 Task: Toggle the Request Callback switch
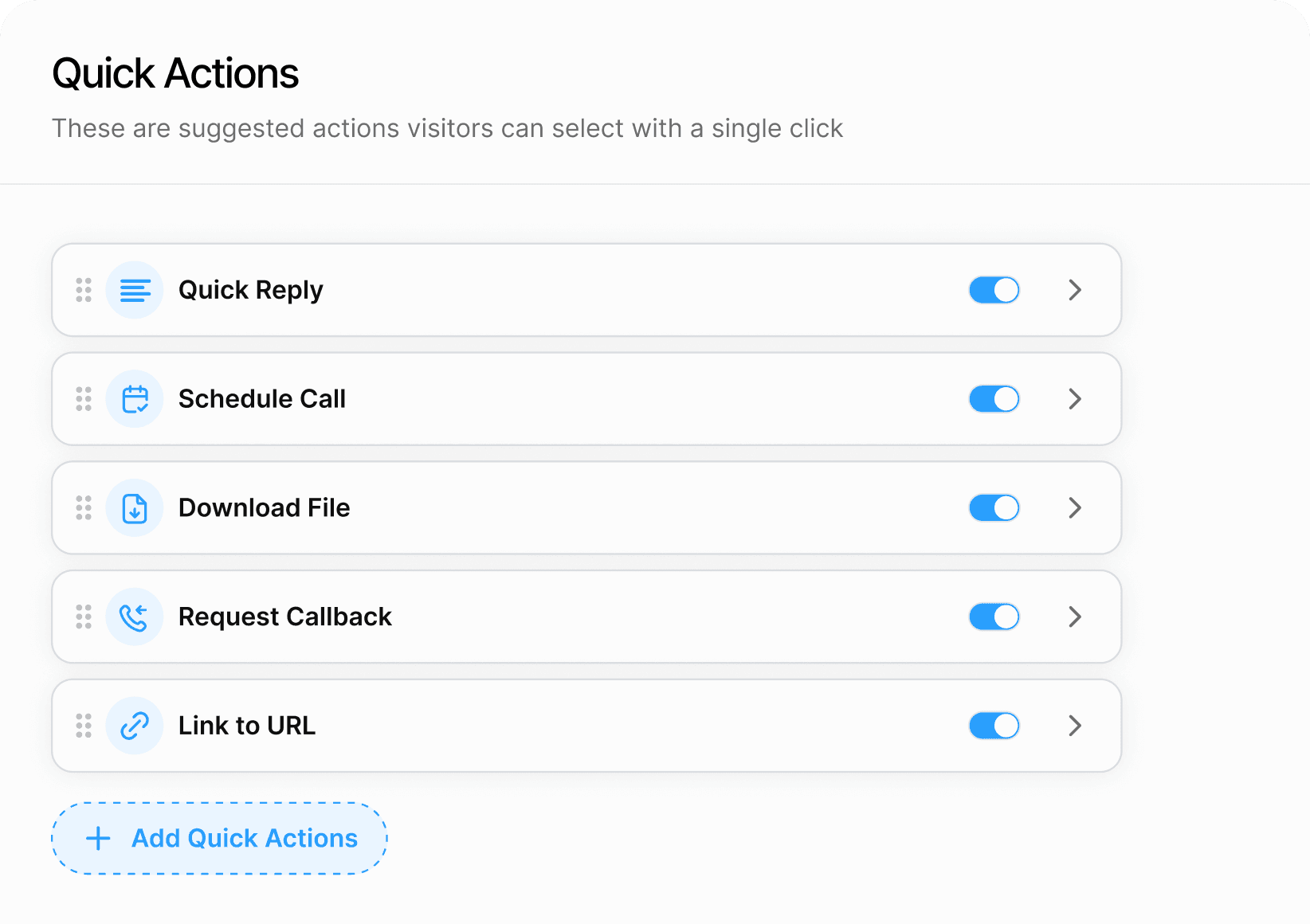point(994,617)
